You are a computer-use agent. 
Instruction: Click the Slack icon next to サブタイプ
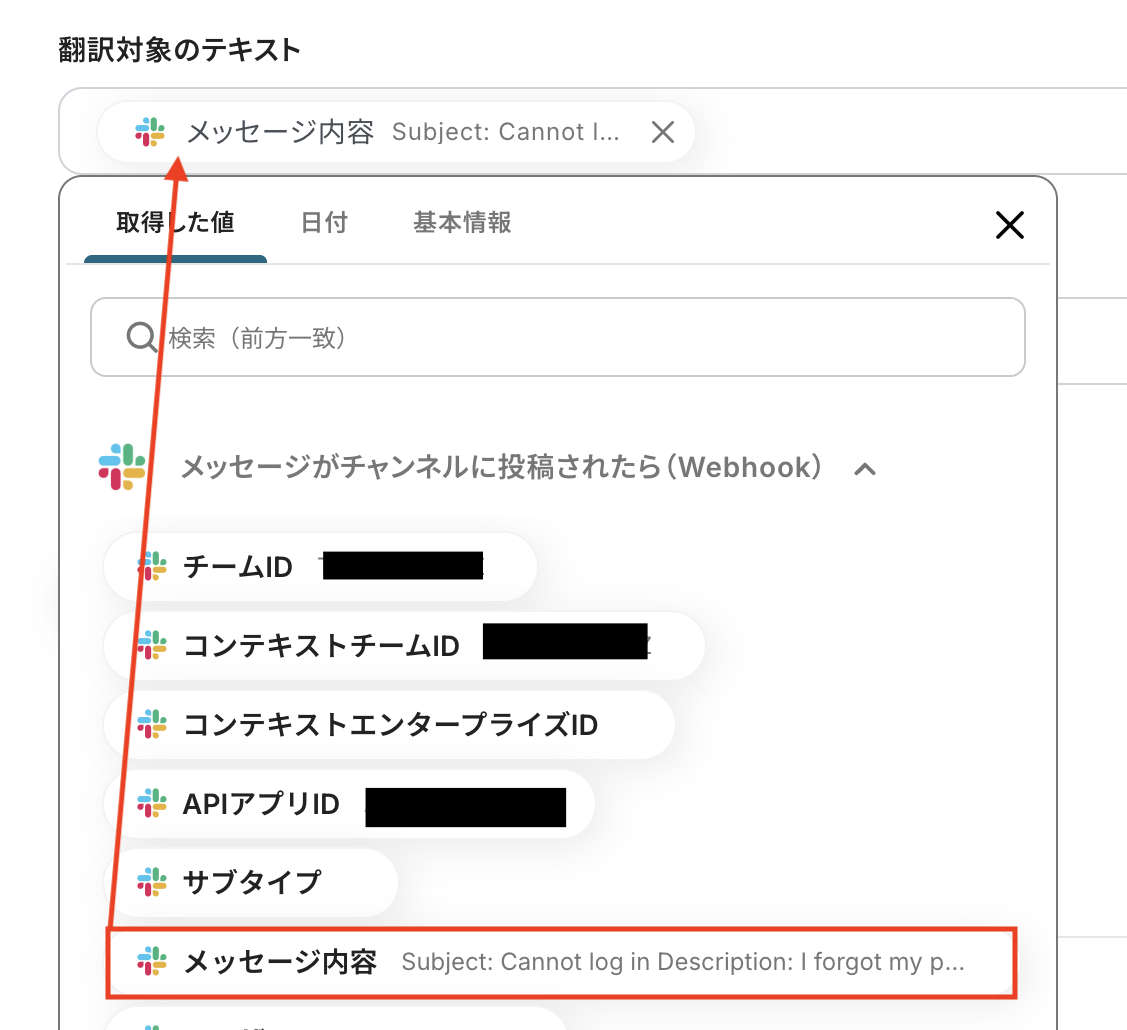[150, 882]
